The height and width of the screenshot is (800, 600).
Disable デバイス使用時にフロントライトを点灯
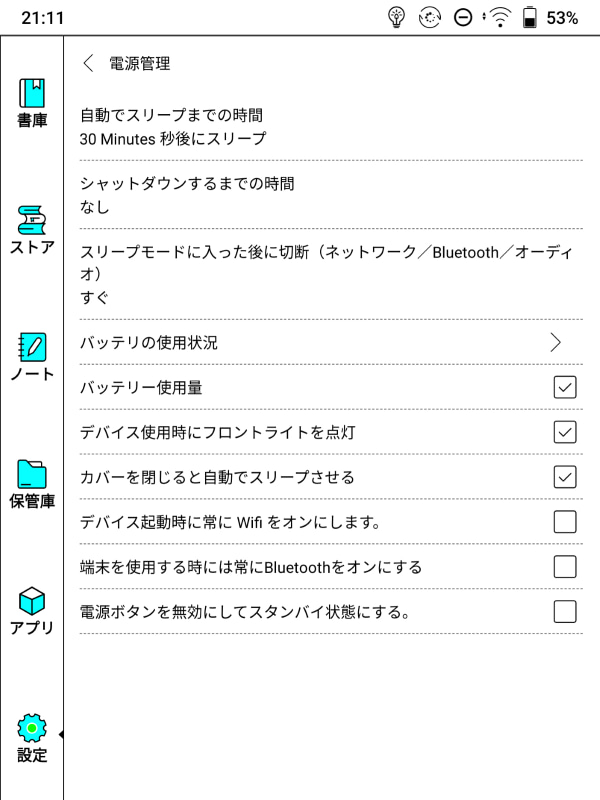567,430
